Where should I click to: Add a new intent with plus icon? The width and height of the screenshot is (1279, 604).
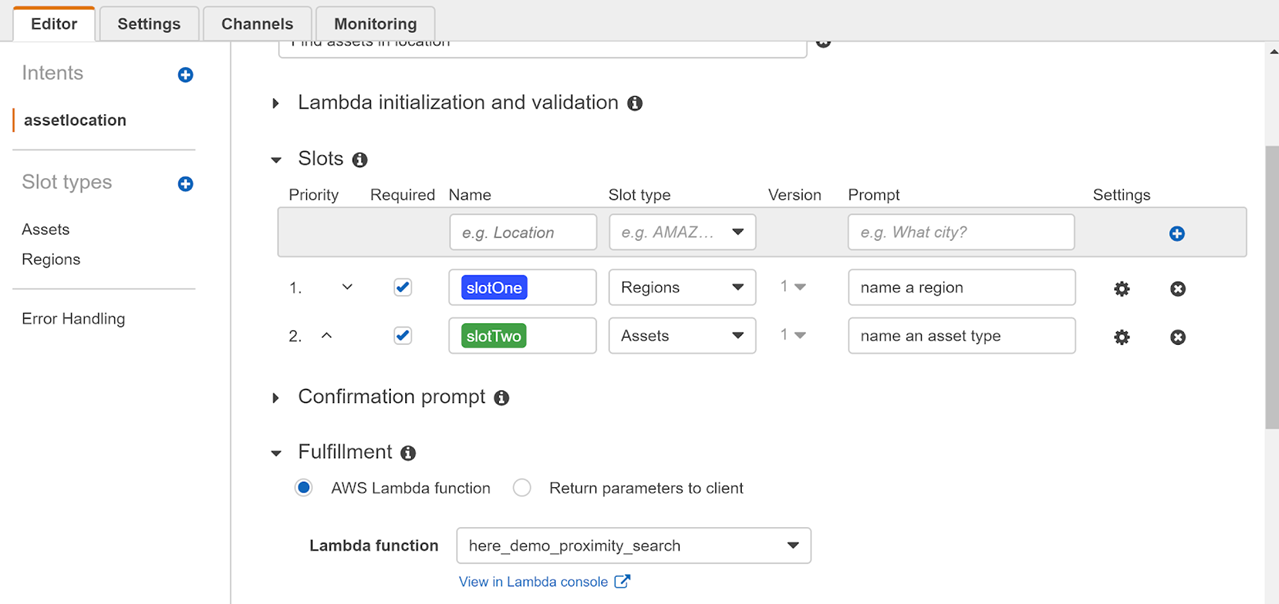pos(185,75)
